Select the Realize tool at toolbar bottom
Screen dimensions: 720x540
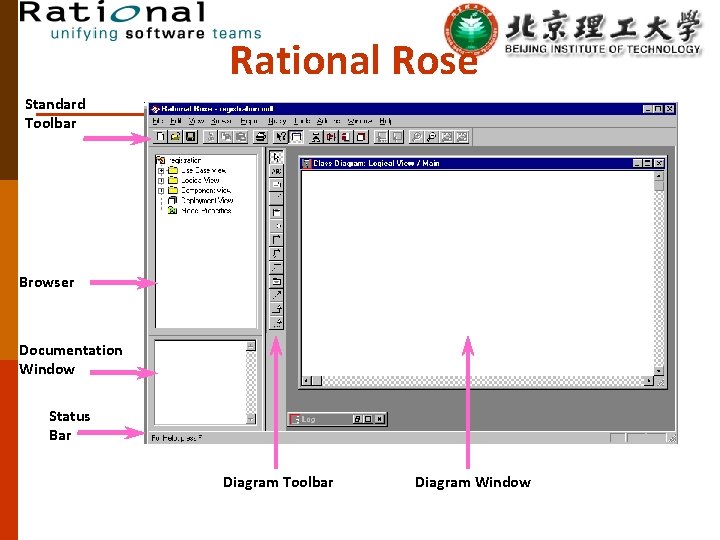(276, 323)
